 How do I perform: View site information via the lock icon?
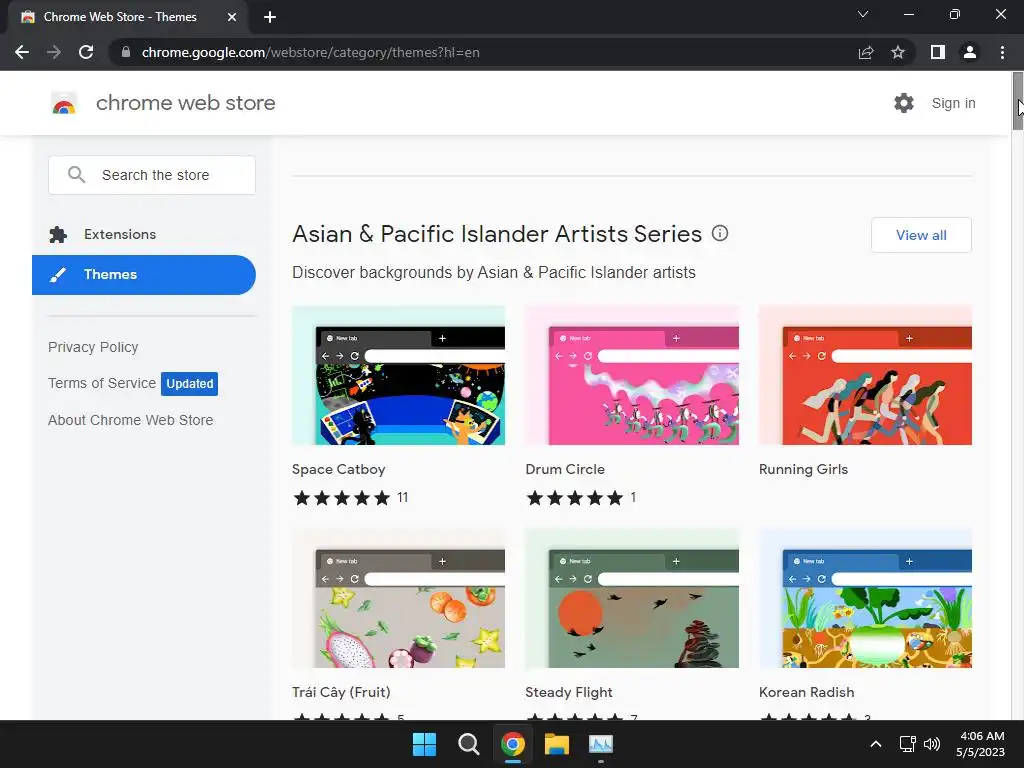[126, 52]
